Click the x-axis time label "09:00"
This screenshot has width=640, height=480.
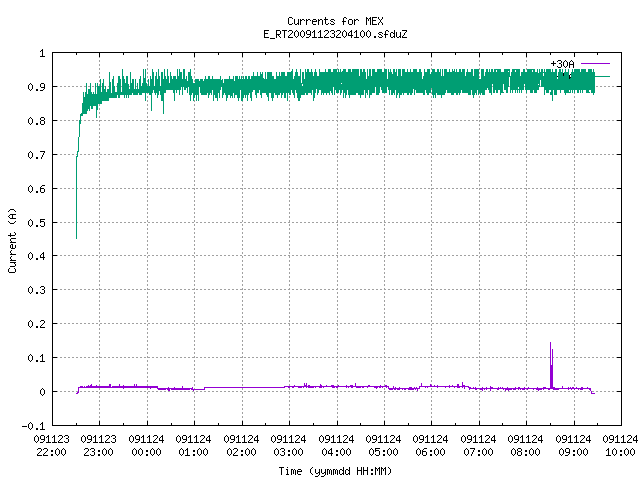[573, 452]
